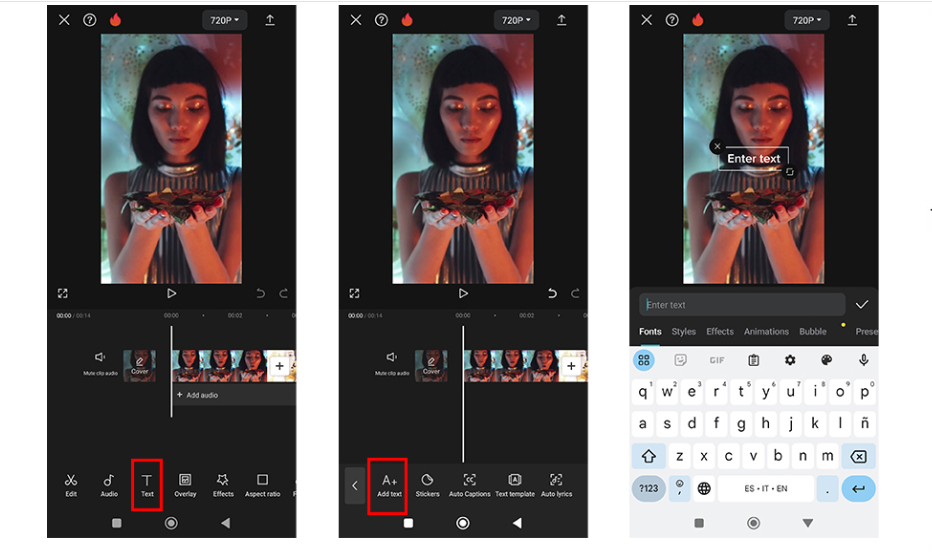
Task: Switch keyboard to ?123 symbols
Action: coord(648,489)
